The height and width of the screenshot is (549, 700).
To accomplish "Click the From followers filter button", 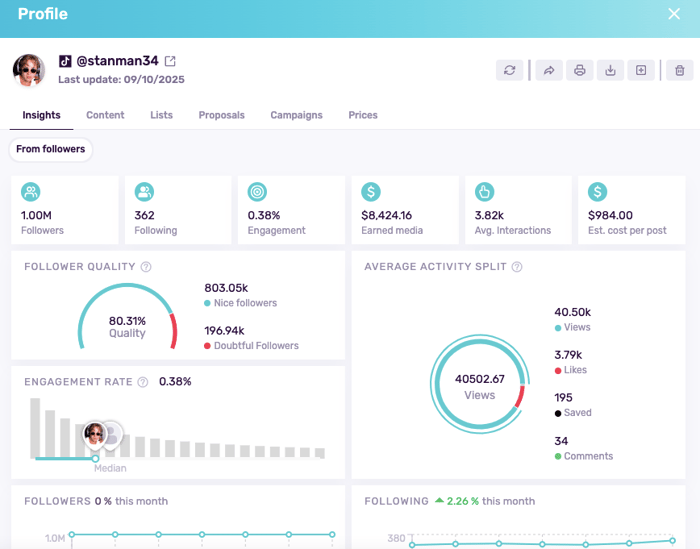I will click(51, 150).
